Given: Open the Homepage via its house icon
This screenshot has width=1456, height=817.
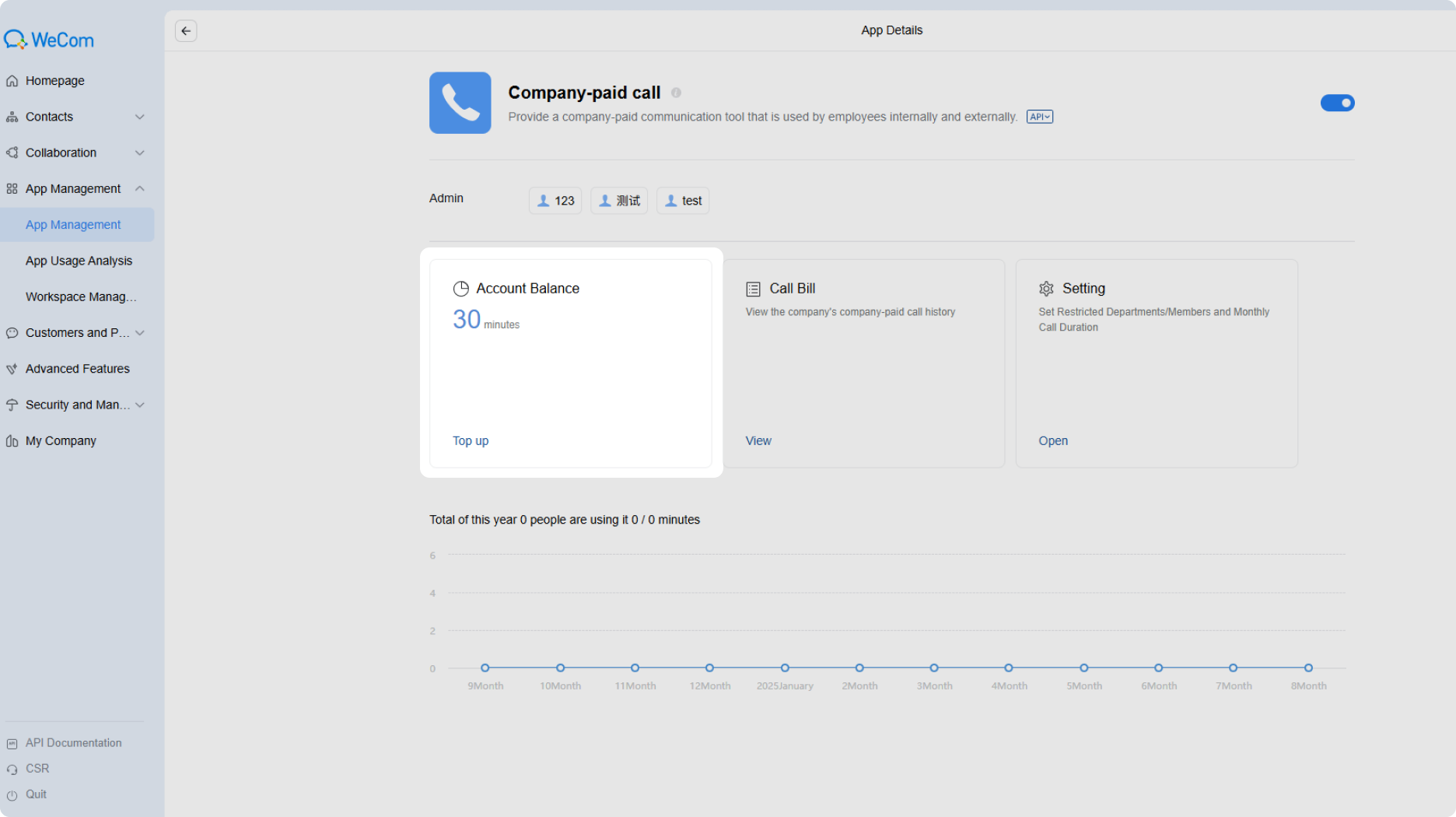Looking at the screenshot, I should tap(12, 81).
